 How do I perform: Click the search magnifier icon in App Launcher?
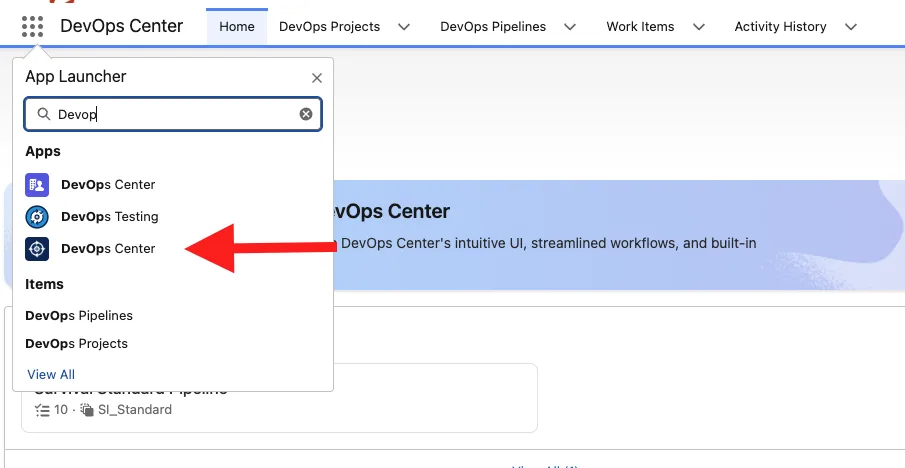44,114
